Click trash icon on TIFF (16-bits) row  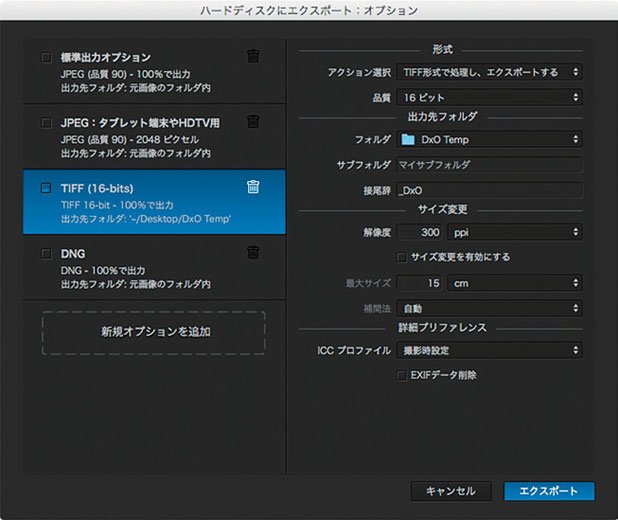253,187
